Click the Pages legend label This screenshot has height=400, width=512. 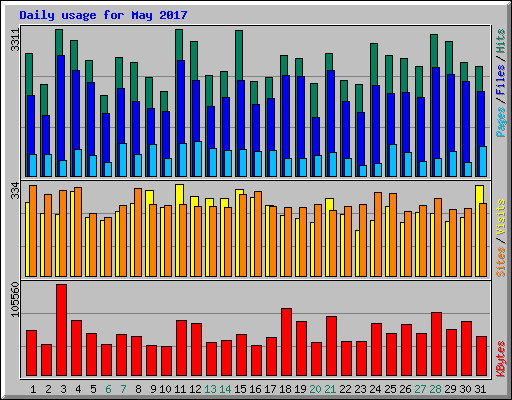501,122
